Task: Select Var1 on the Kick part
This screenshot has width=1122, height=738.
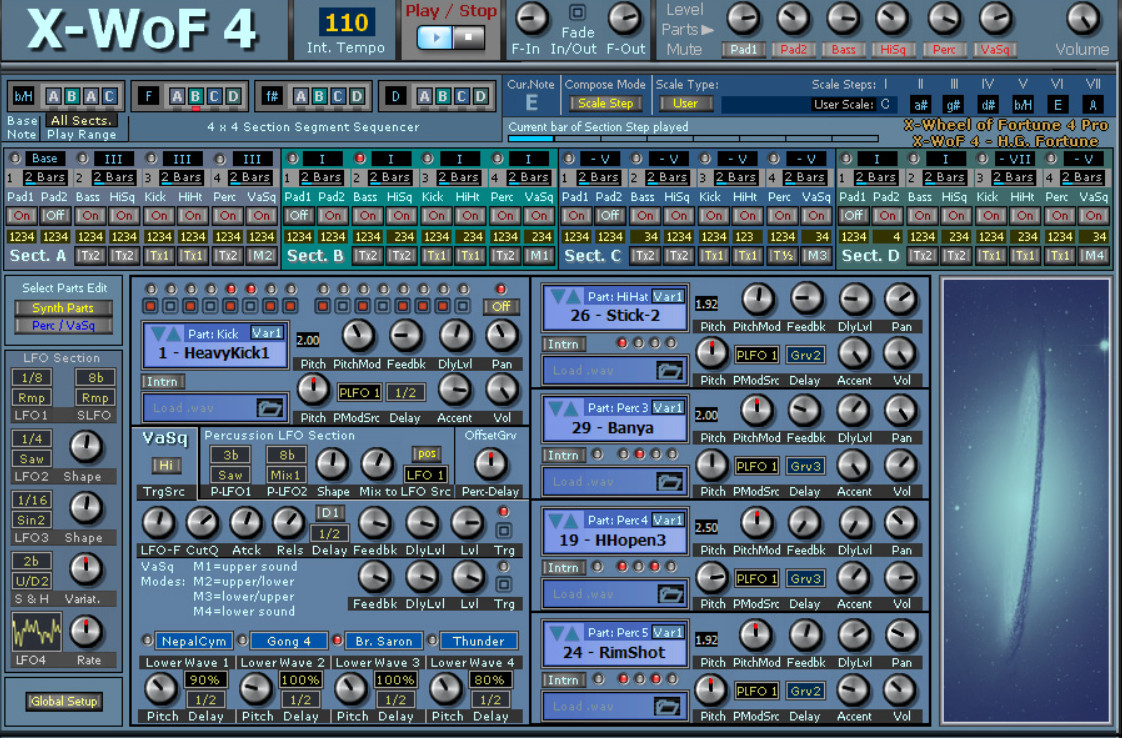Action: (x=266, y=333)
